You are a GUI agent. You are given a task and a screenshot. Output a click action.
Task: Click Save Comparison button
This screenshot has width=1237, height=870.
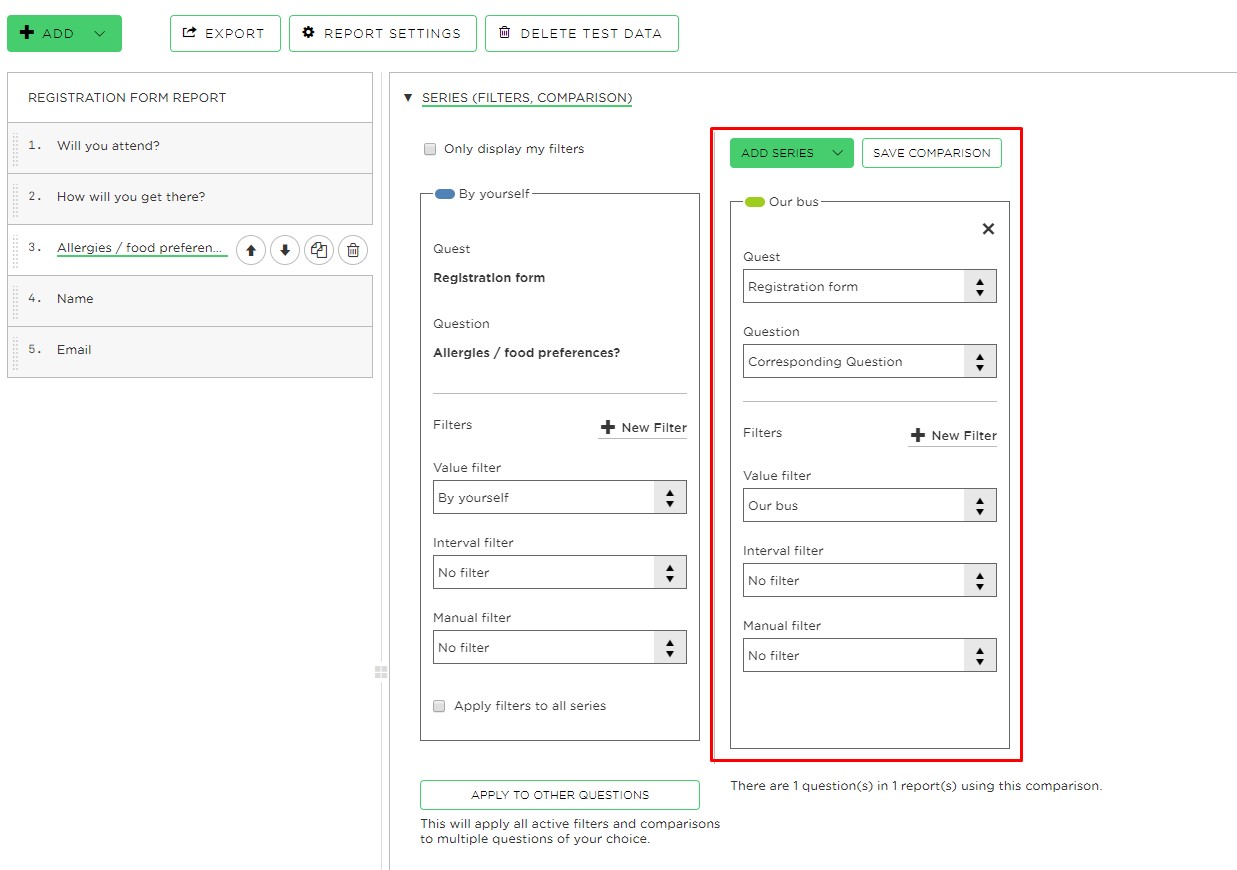coord(932,153)
